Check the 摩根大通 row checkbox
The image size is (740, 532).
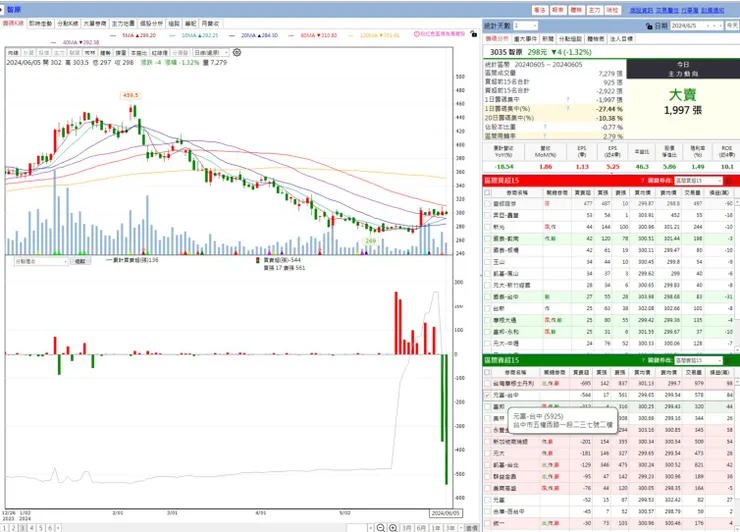[x=487, y=320]
